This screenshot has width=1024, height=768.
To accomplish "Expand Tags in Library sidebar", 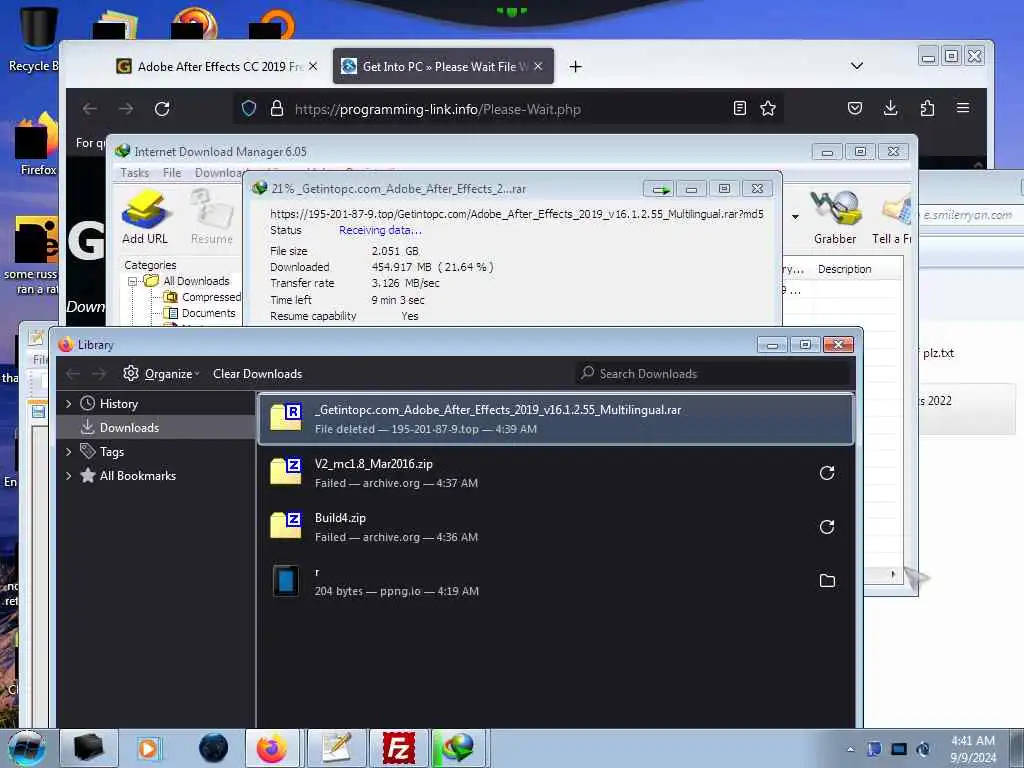I will 69,451.
